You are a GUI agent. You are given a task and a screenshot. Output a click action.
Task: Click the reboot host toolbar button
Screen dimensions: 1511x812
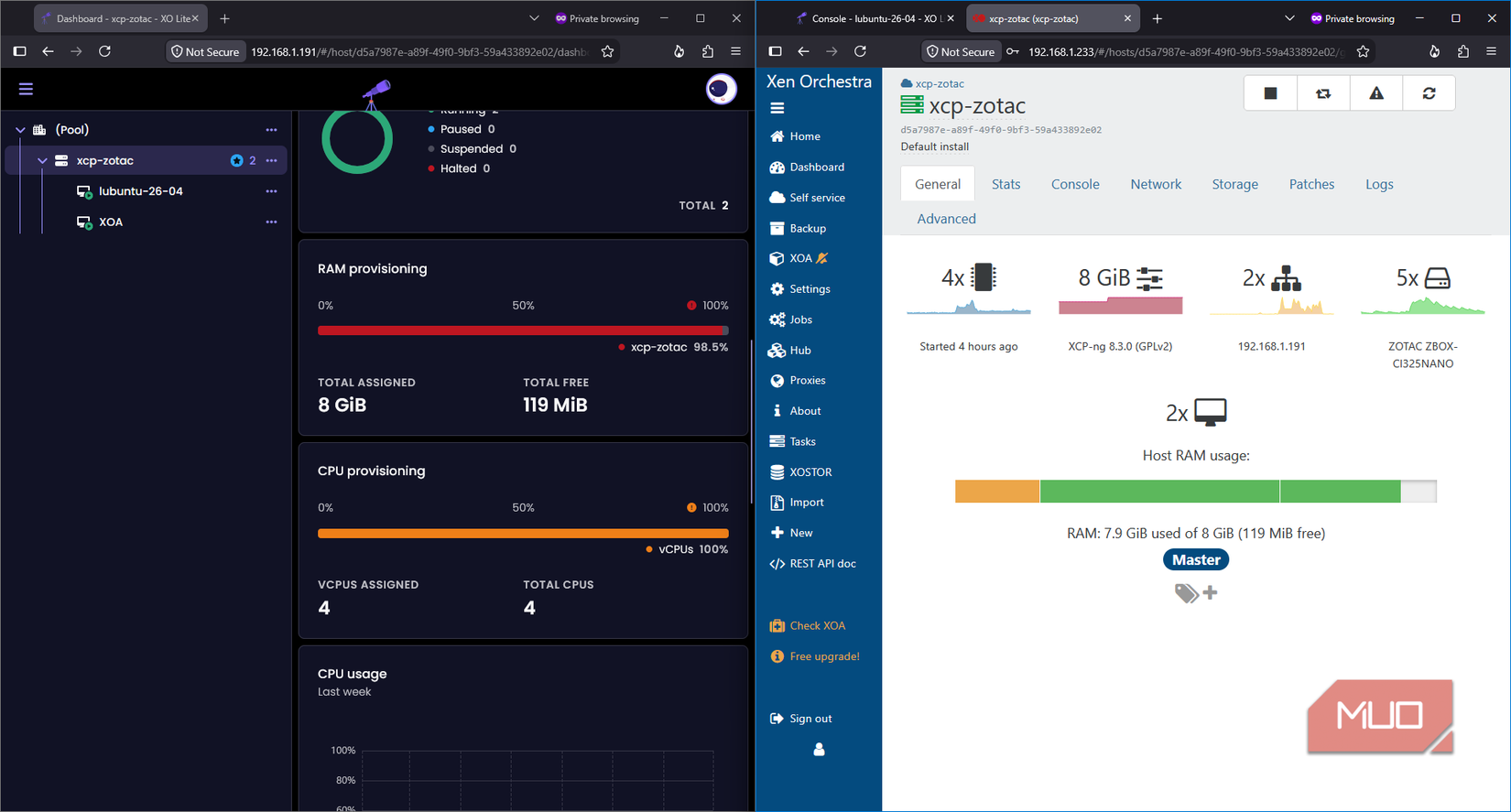coord(1323,93)
